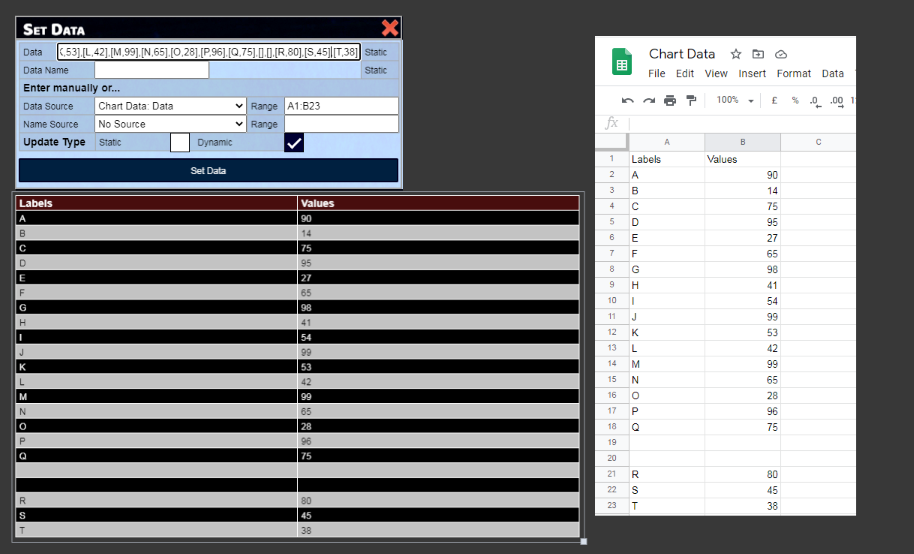Toggle the Dynamic update type checkbox
914x554 pixels.
294,142
